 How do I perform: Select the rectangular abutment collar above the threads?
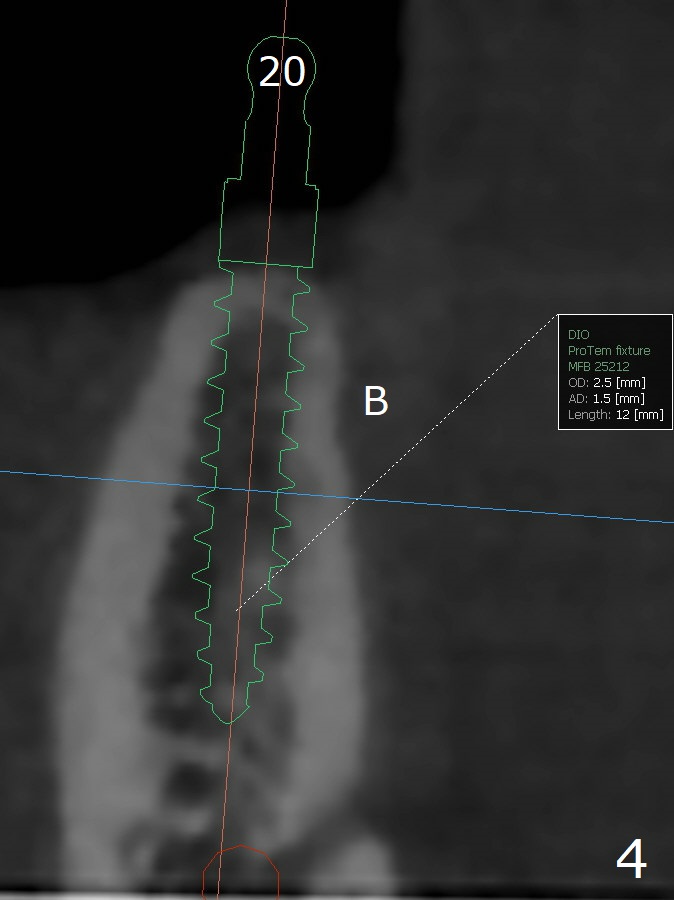(x=270, y=225)
